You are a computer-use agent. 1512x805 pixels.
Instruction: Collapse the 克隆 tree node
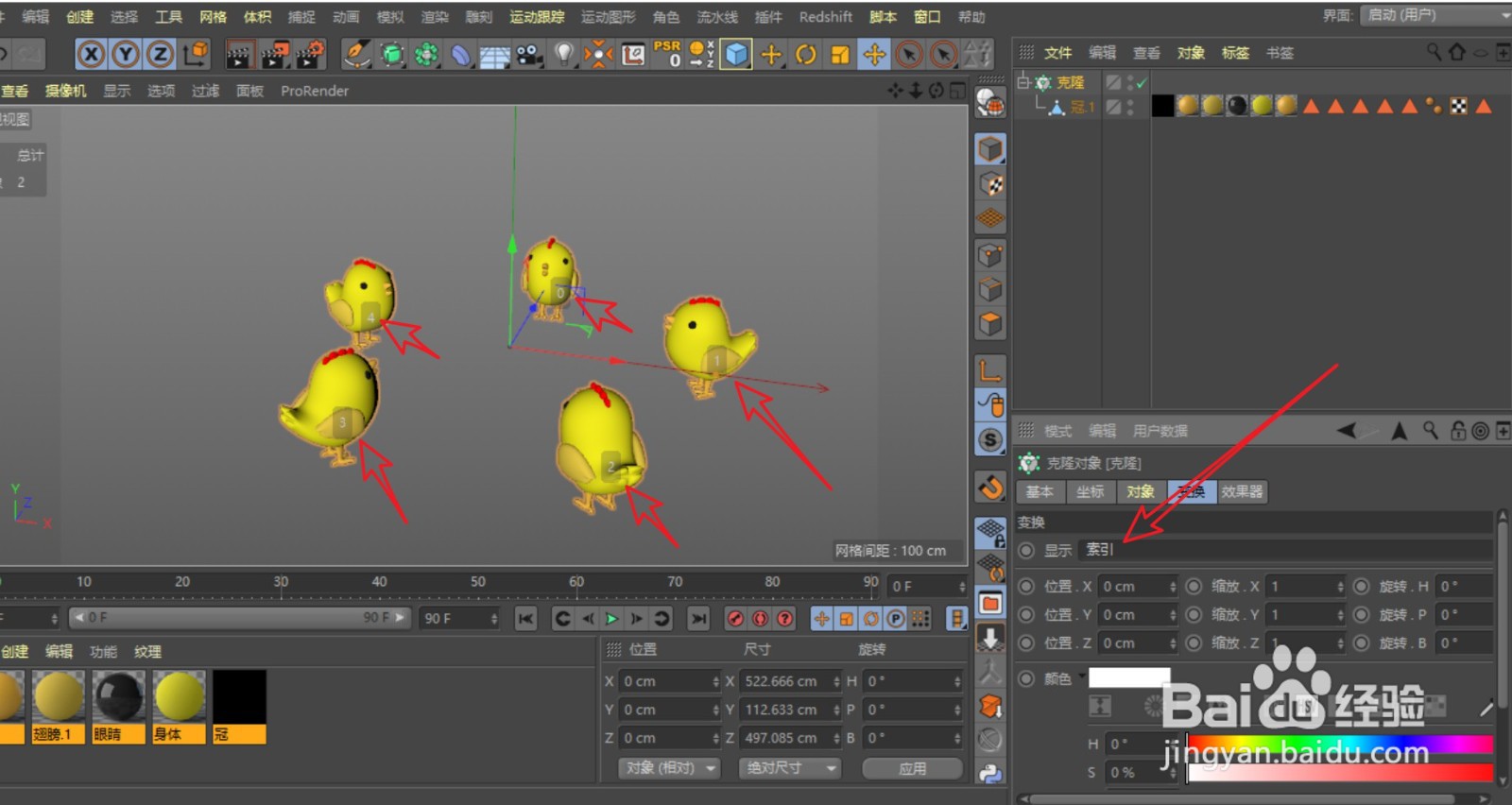[x=1022, y=83]
